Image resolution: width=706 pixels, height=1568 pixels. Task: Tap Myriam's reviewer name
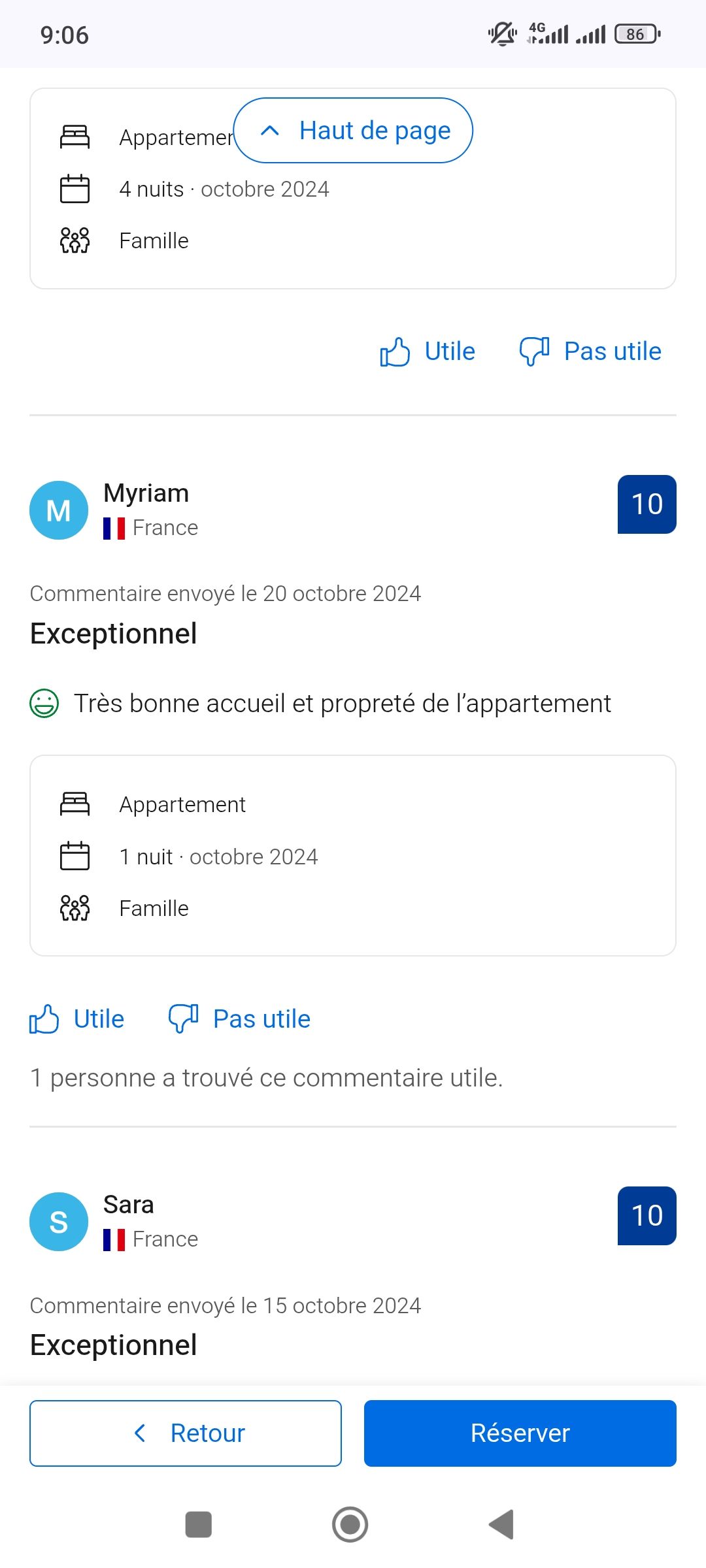tap(146, 493)
